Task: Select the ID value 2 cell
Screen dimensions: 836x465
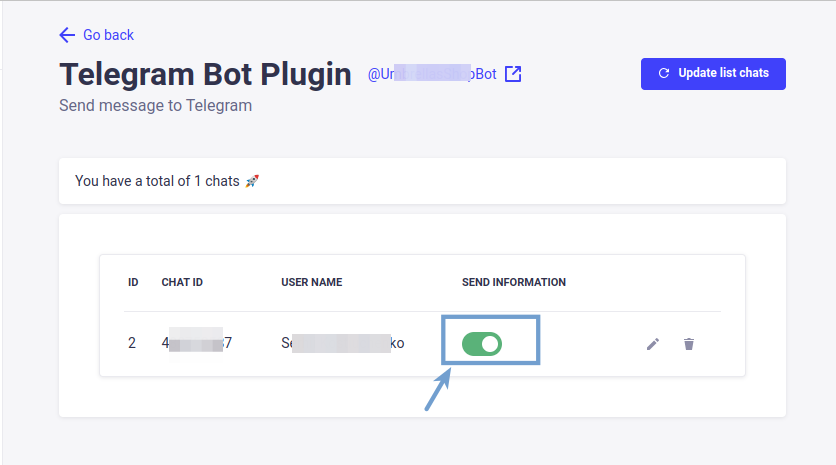Action: [132, 343]
